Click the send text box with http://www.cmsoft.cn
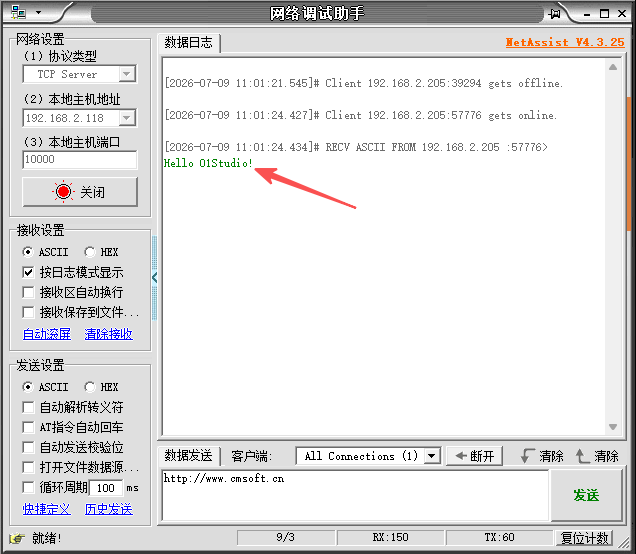Screen dimensions: 636x554 [355, 495]
